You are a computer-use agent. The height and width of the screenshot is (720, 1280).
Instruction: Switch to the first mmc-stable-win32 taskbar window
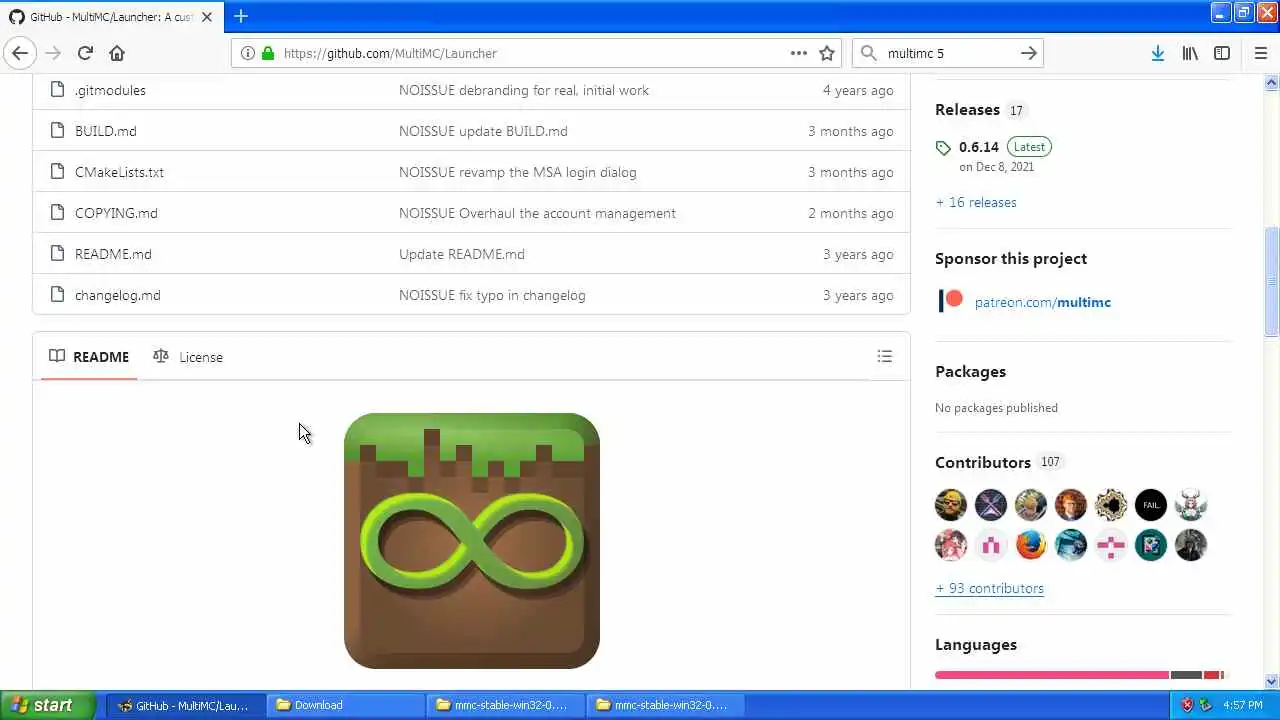507,705
